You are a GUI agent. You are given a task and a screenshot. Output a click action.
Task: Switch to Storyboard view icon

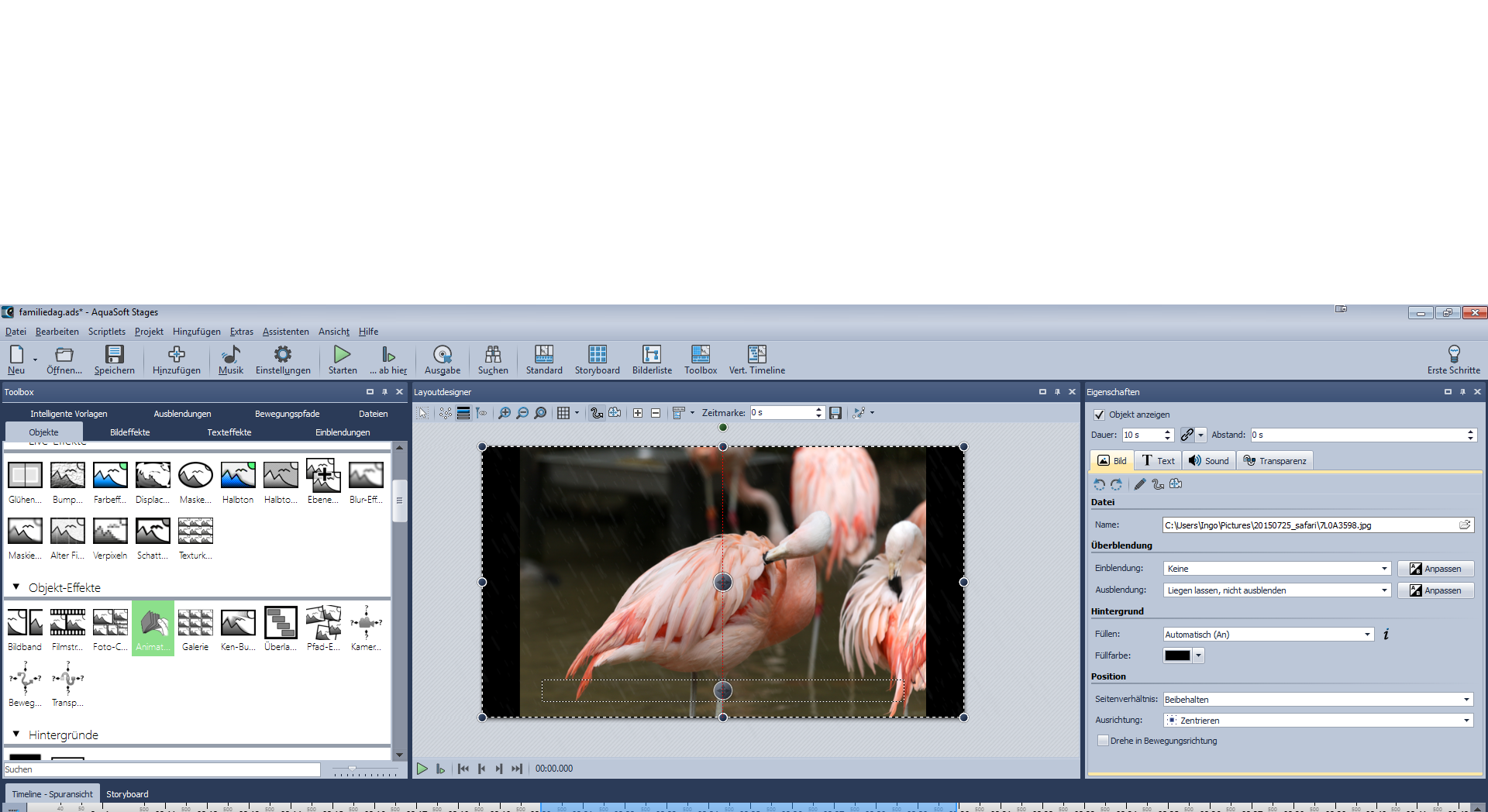[597, 360]
